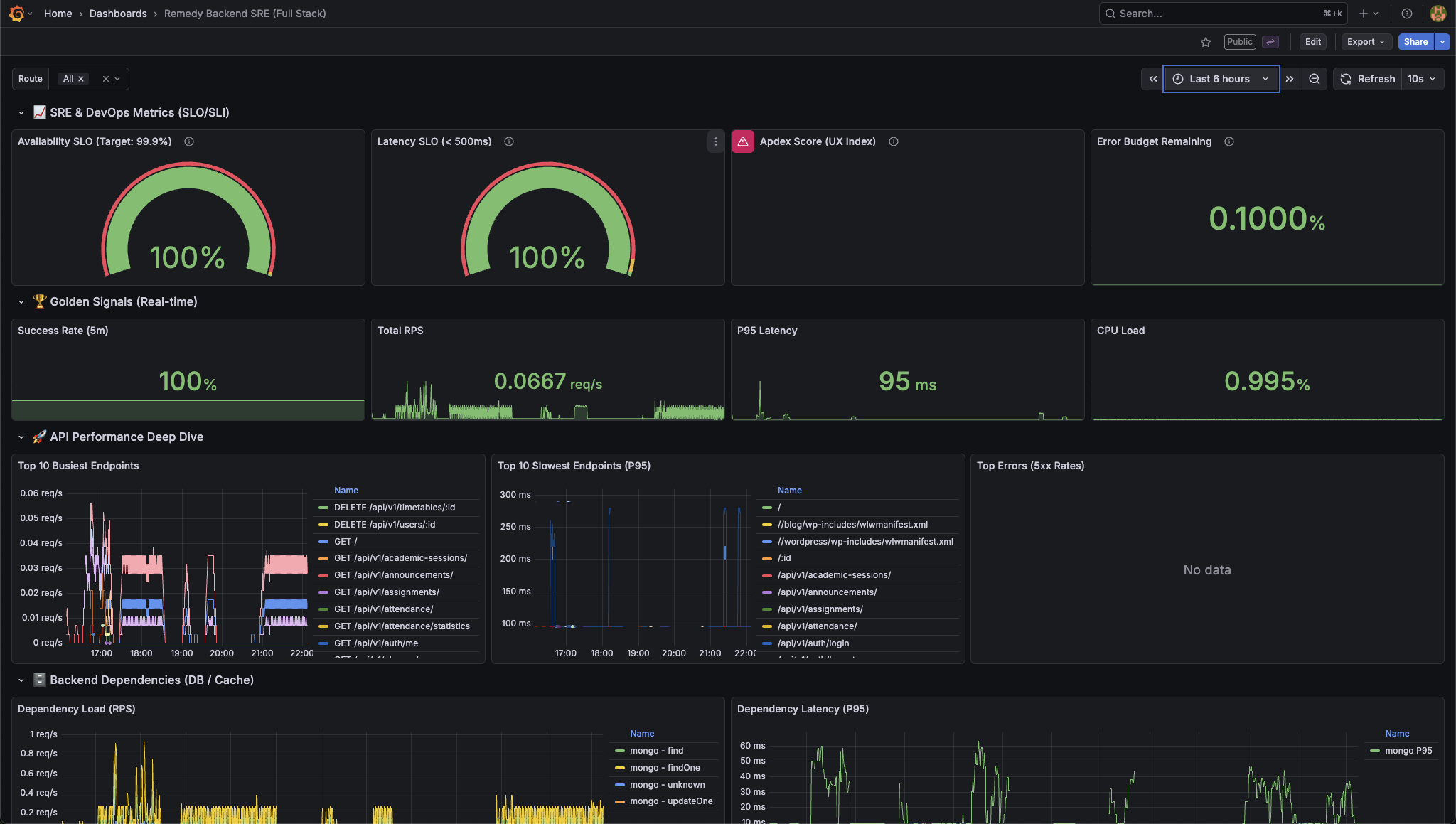
Task: Click Home in the breadcrumb
Action: pos(58,13)
